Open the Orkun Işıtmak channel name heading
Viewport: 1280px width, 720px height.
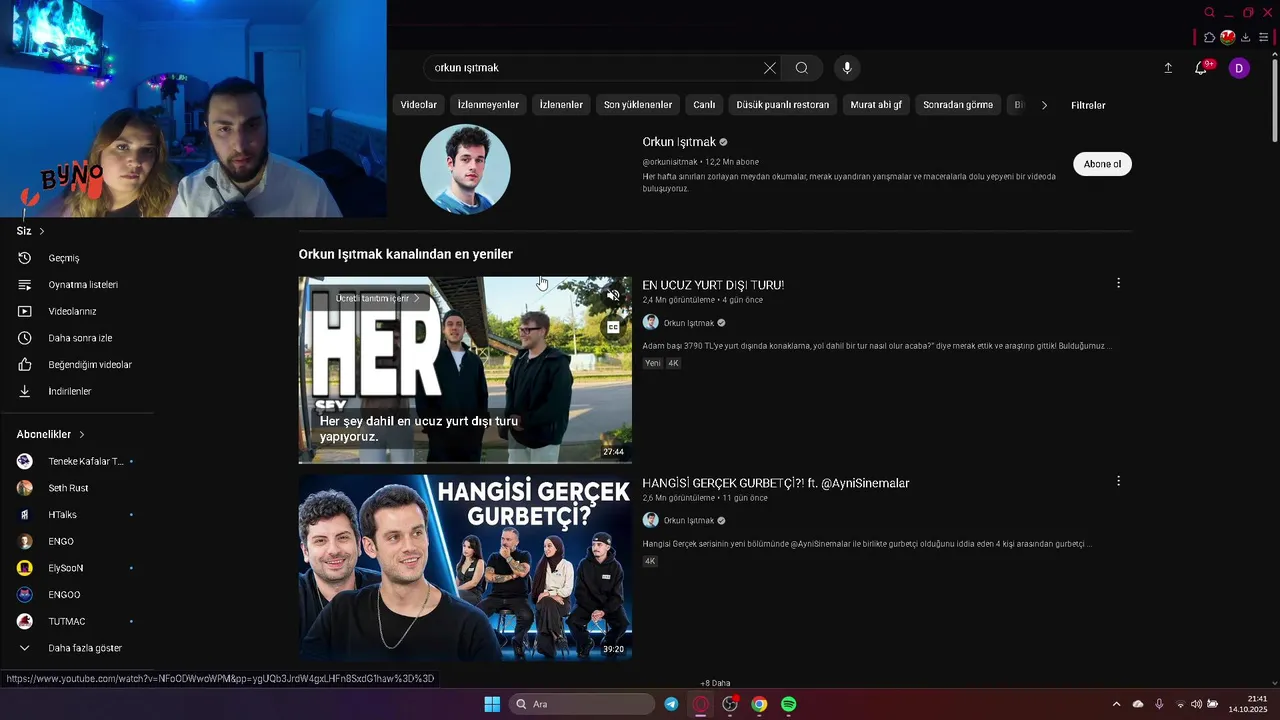679,142
